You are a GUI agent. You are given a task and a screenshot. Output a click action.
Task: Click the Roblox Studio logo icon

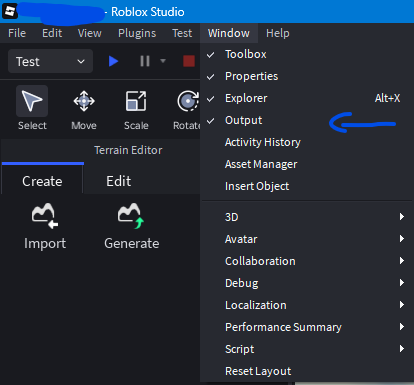[x=10, y=11]
